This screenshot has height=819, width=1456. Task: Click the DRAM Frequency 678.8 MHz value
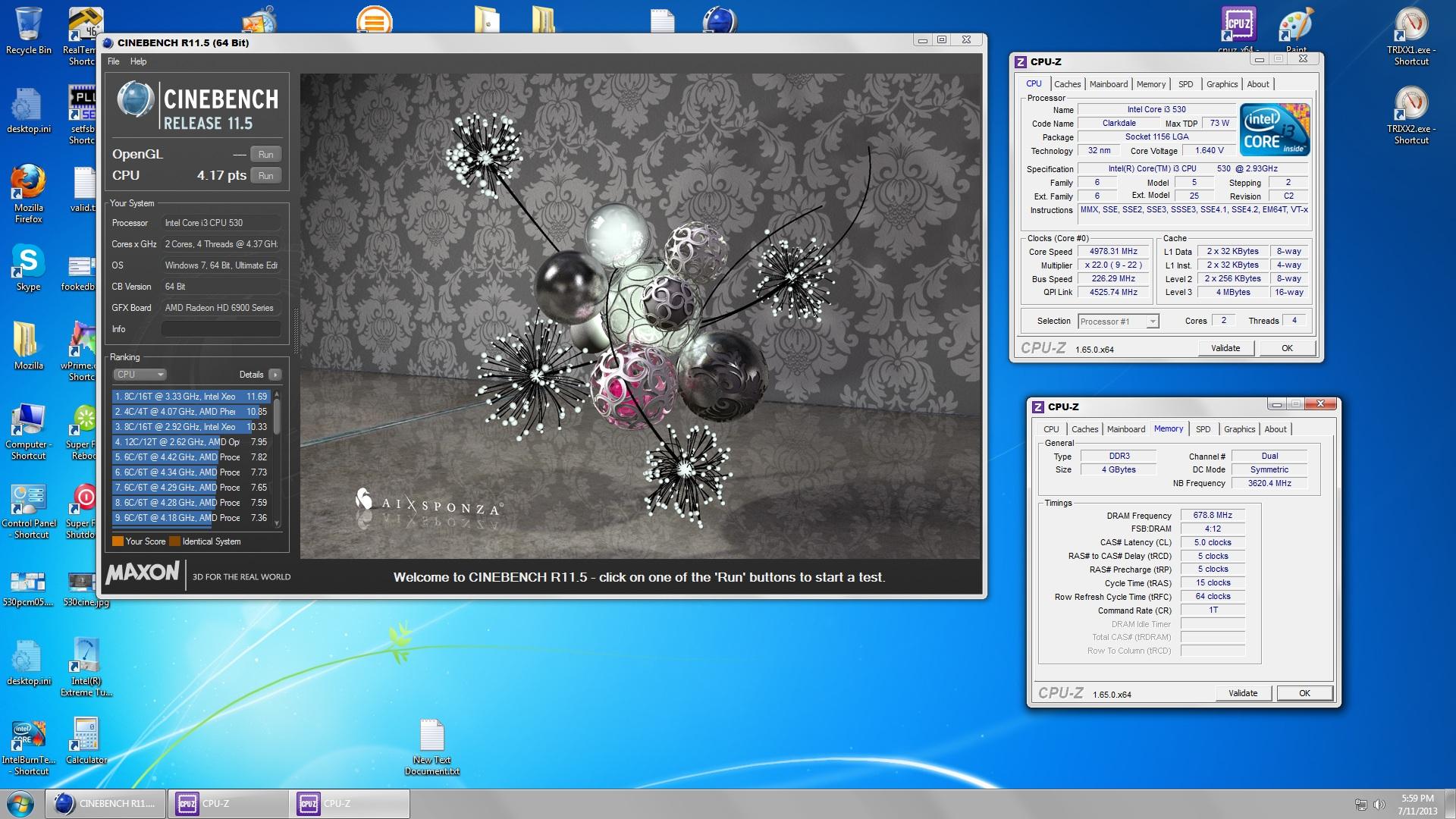(x=1213, y=516)
